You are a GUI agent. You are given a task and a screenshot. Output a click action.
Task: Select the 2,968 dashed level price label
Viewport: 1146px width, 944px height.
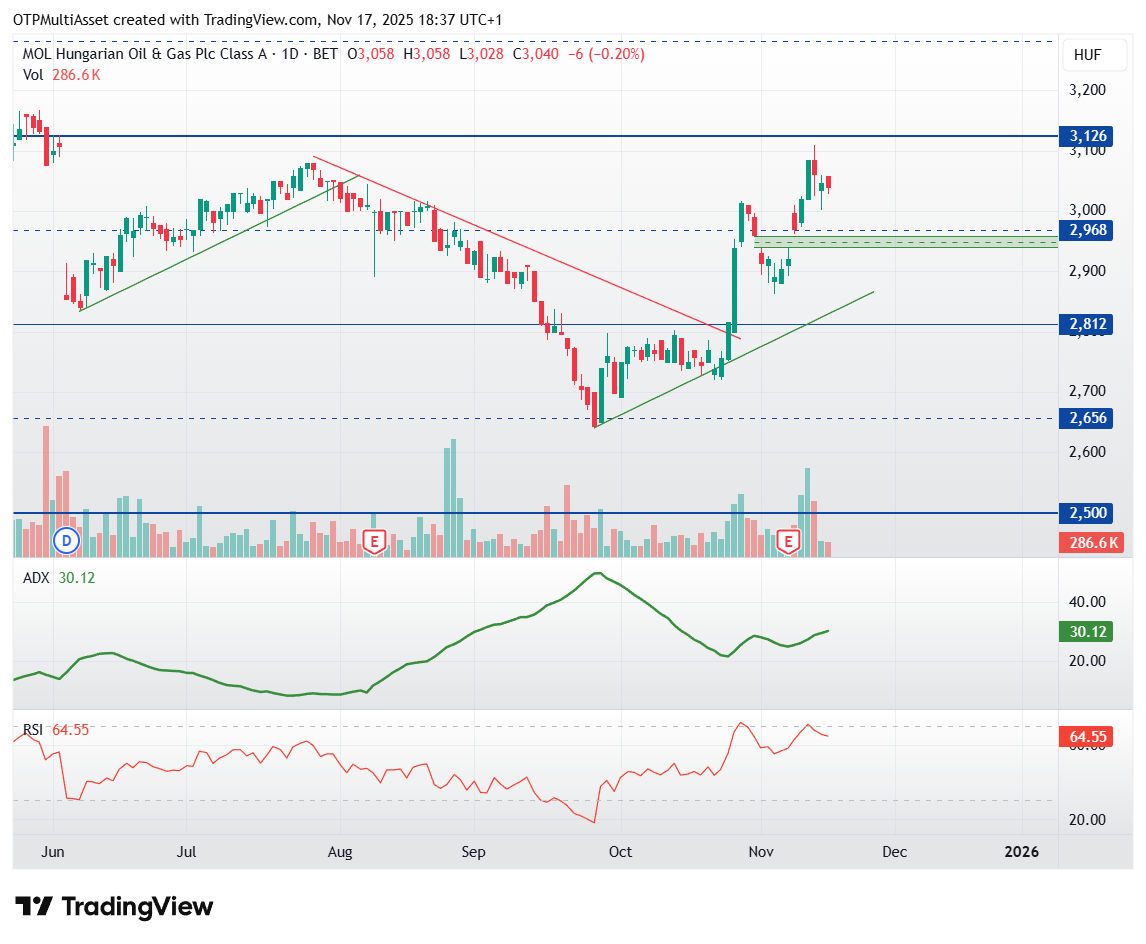1088,230
